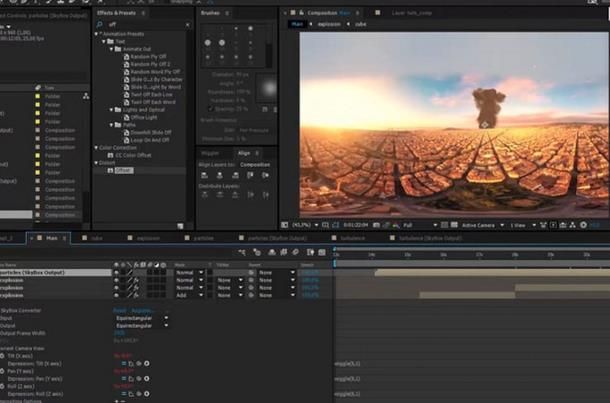Toggle the transparency grid in the viewer

click(x=454, y=225)
